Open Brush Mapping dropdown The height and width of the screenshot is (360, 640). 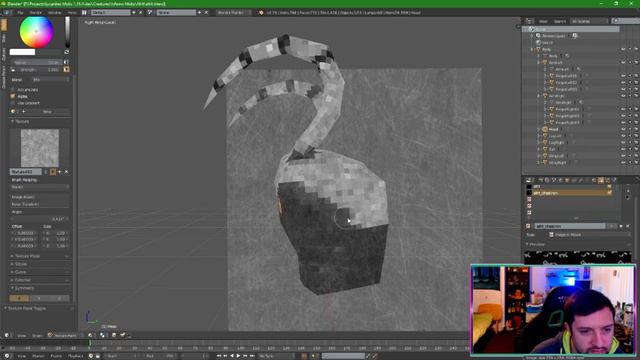click(40, 187)
